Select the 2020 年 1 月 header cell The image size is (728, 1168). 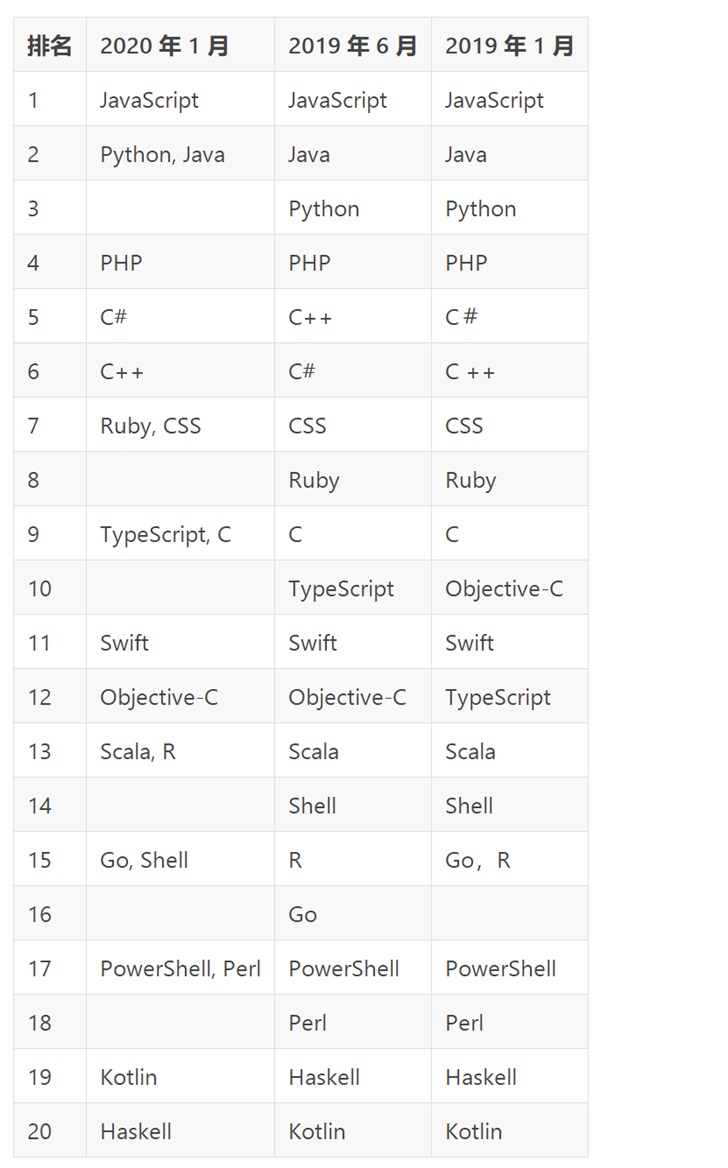tap(180, 45)
